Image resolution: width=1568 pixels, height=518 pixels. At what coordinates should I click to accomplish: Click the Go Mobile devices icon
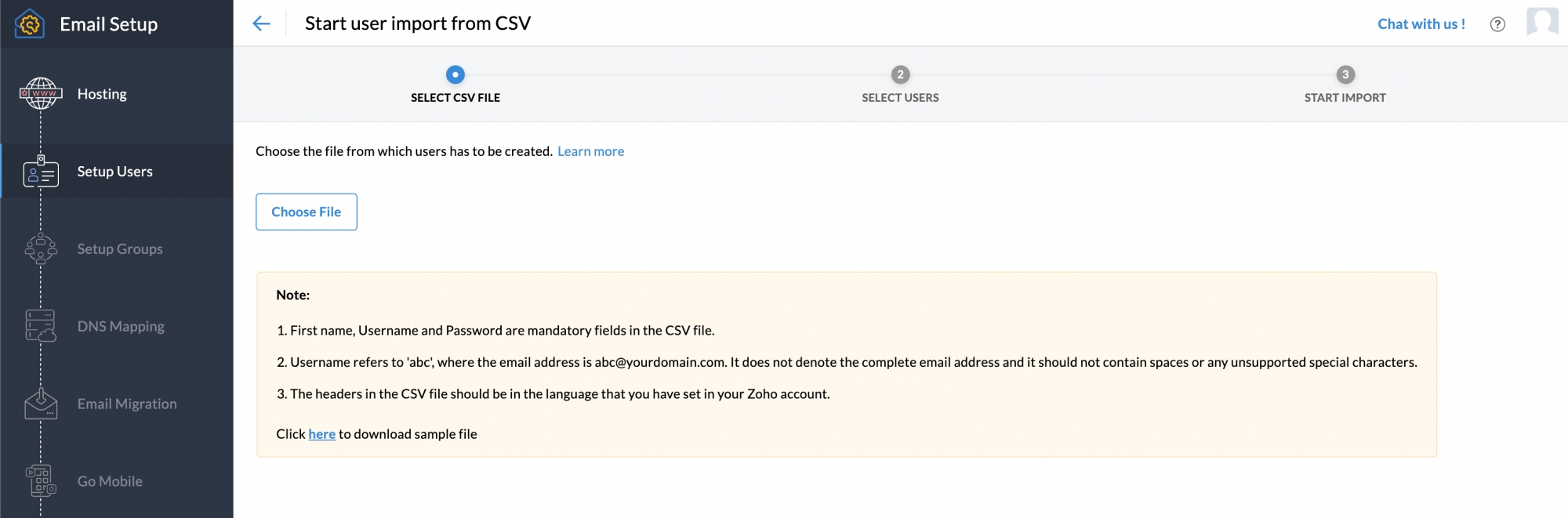pos(41,480)
